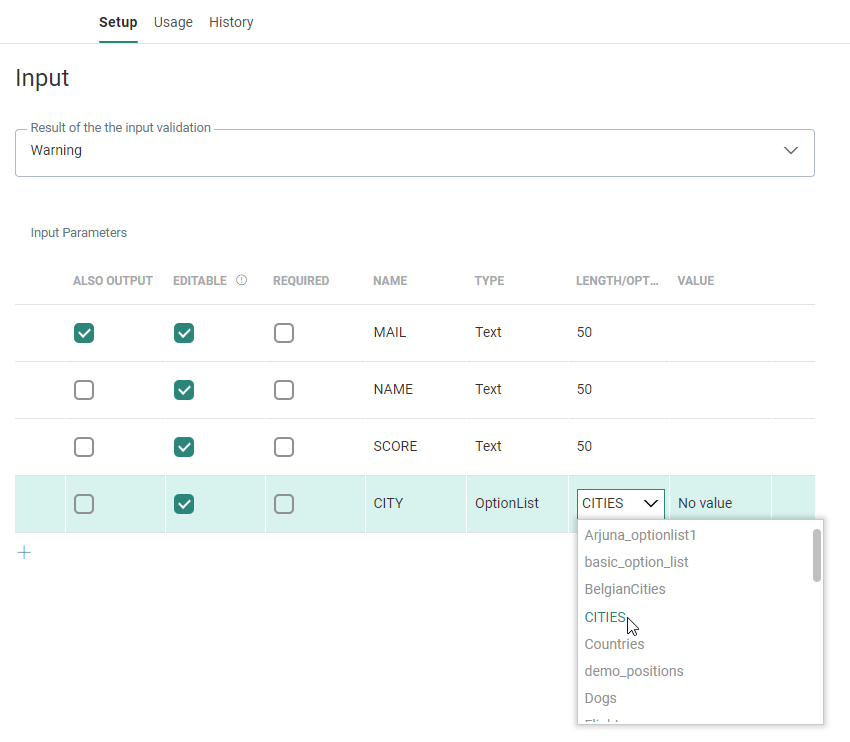
Task: Click the info icon beside EDITABLE
Action: pyautogui.click(x=241, y=281)
